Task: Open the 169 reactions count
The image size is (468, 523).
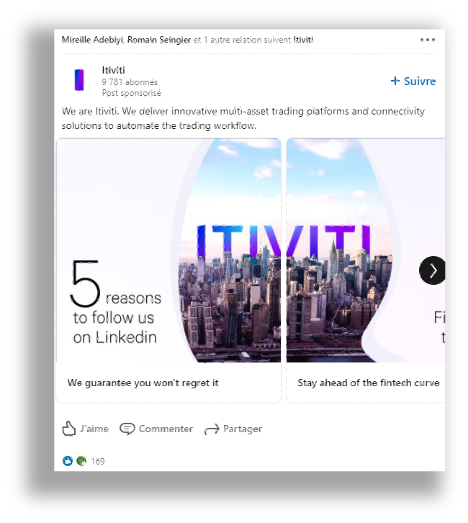Action: point(98,461)
